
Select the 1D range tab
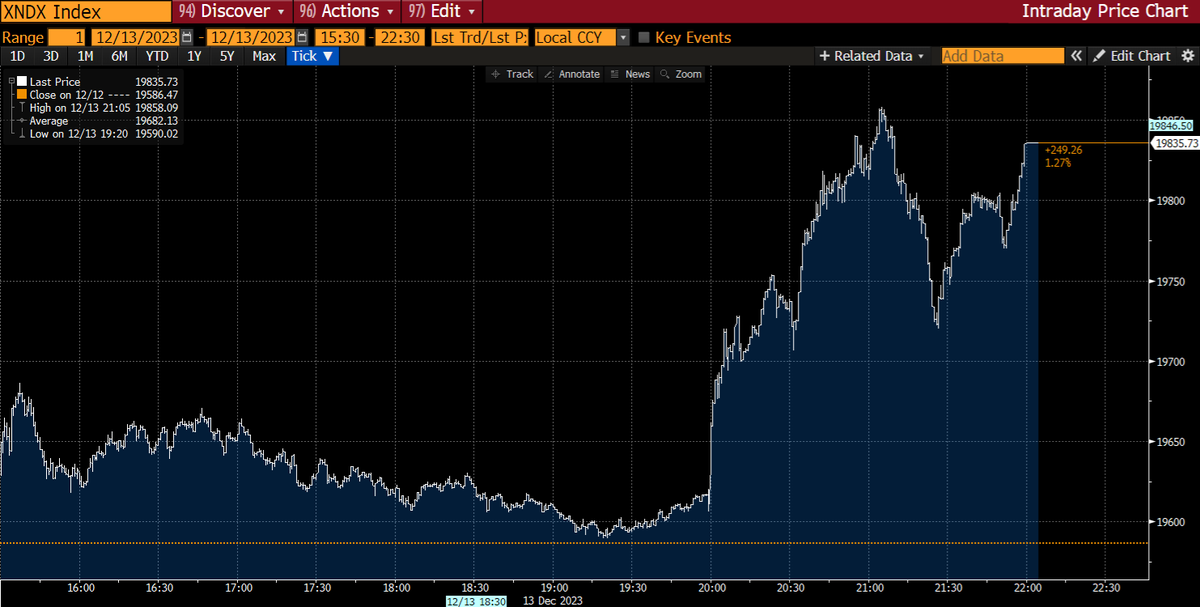[17, 56]
